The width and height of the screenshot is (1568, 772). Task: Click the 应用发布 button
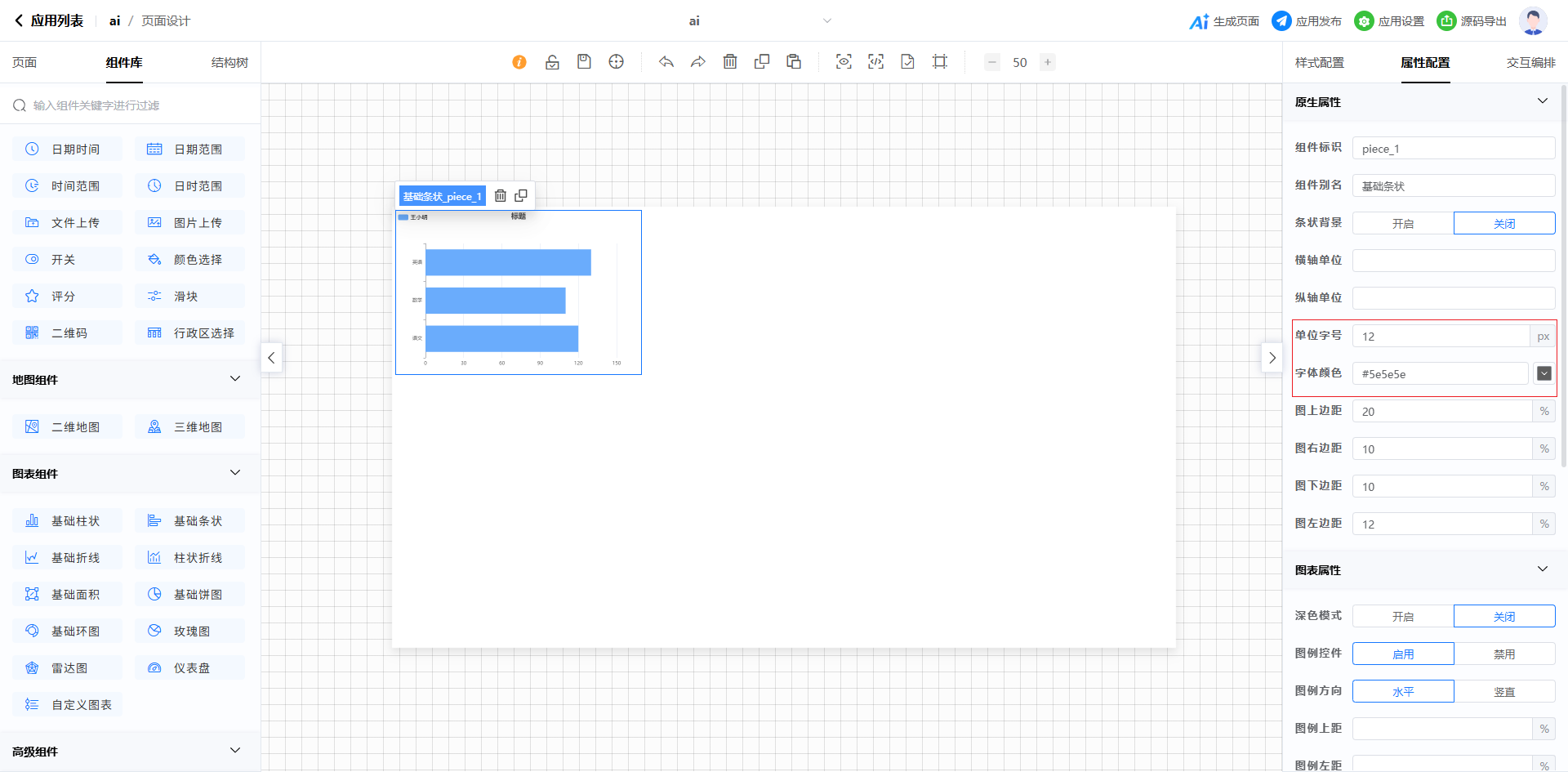pyautogui.click(x=1307, y=21)
